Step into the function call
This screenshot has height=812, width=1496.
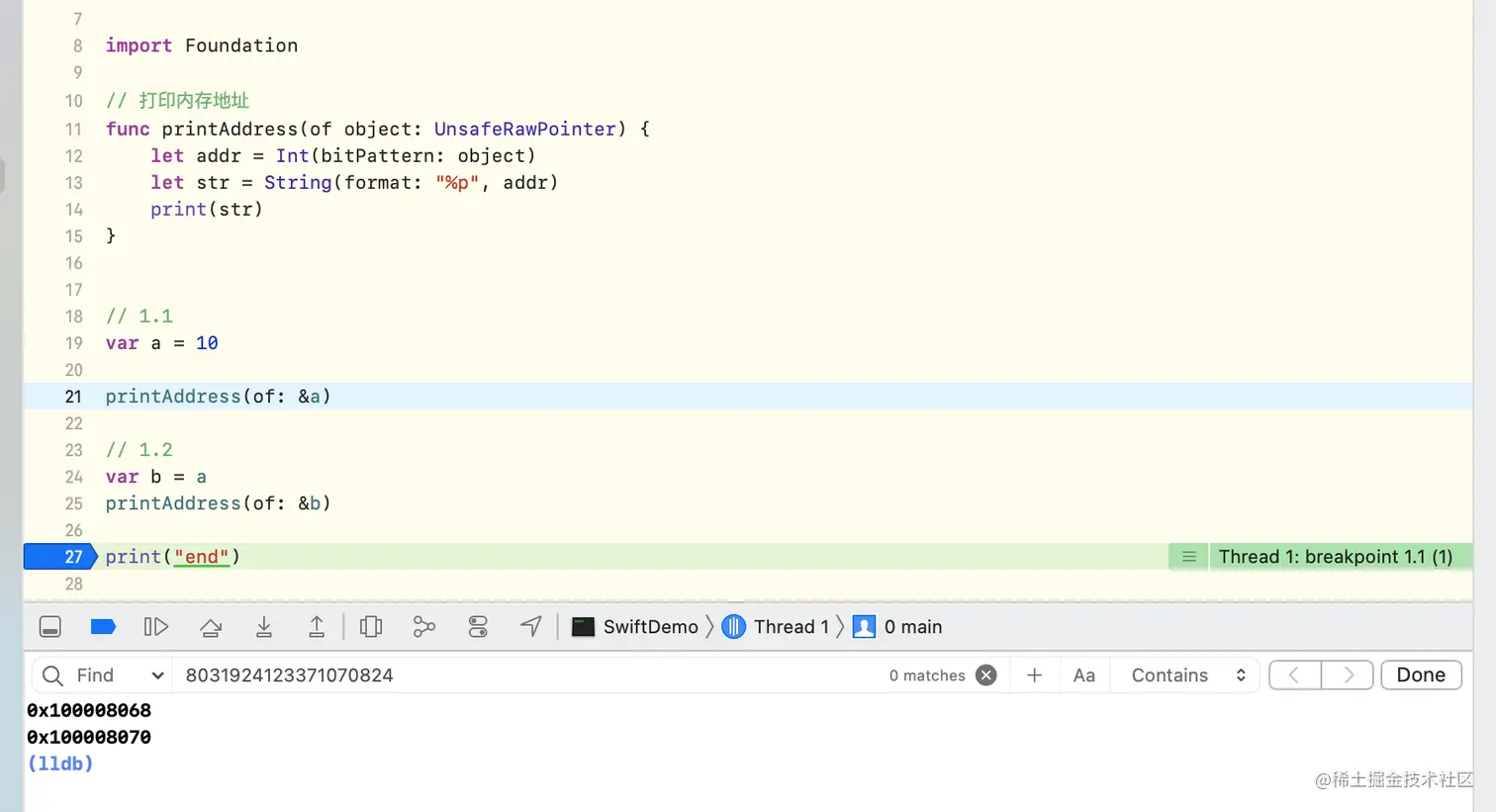pos(264,627)
